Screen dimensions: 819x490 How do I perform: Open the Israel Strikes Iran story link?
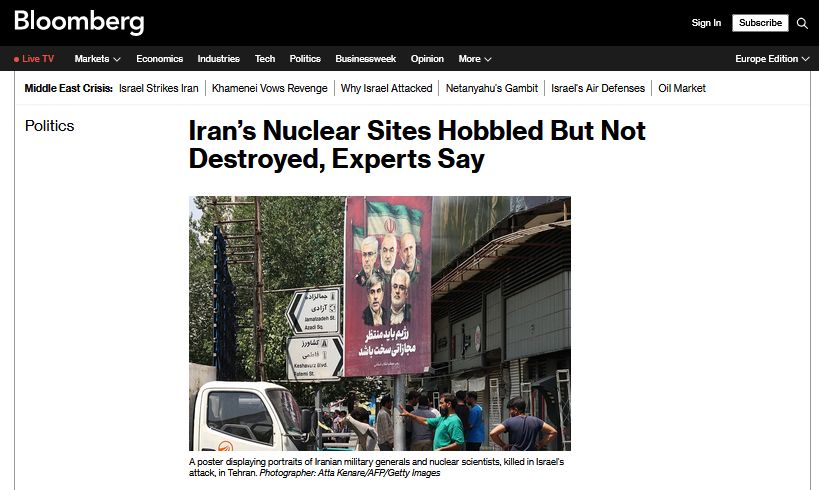159,88
